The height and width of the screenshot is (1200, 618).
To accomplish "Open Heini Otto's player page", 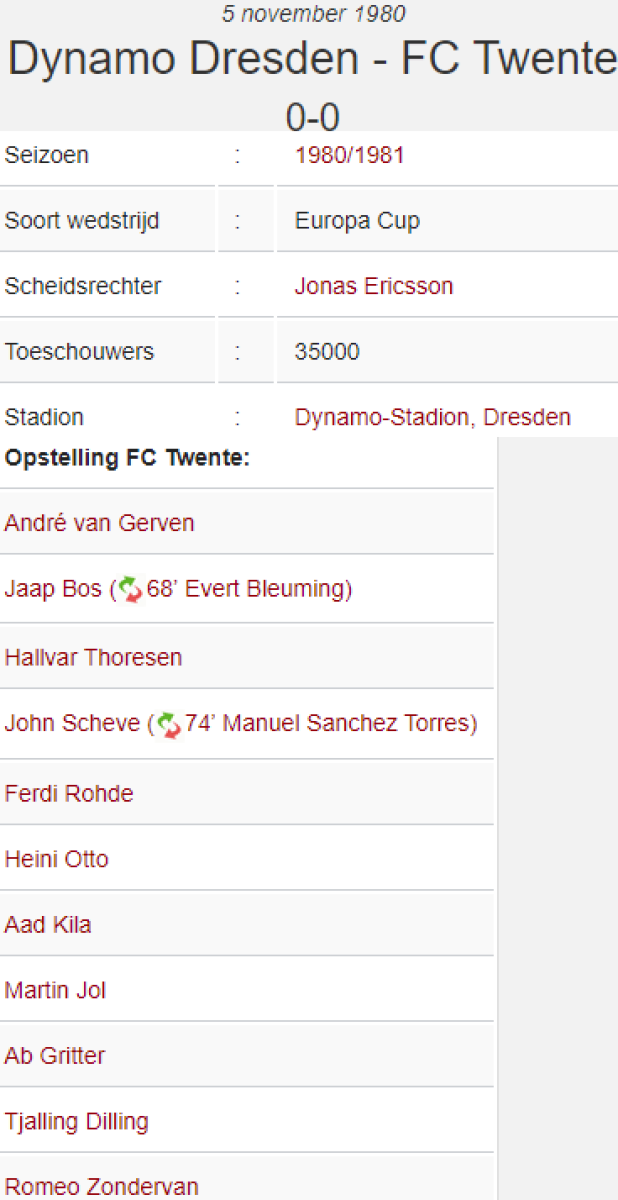I will point(56,859).
